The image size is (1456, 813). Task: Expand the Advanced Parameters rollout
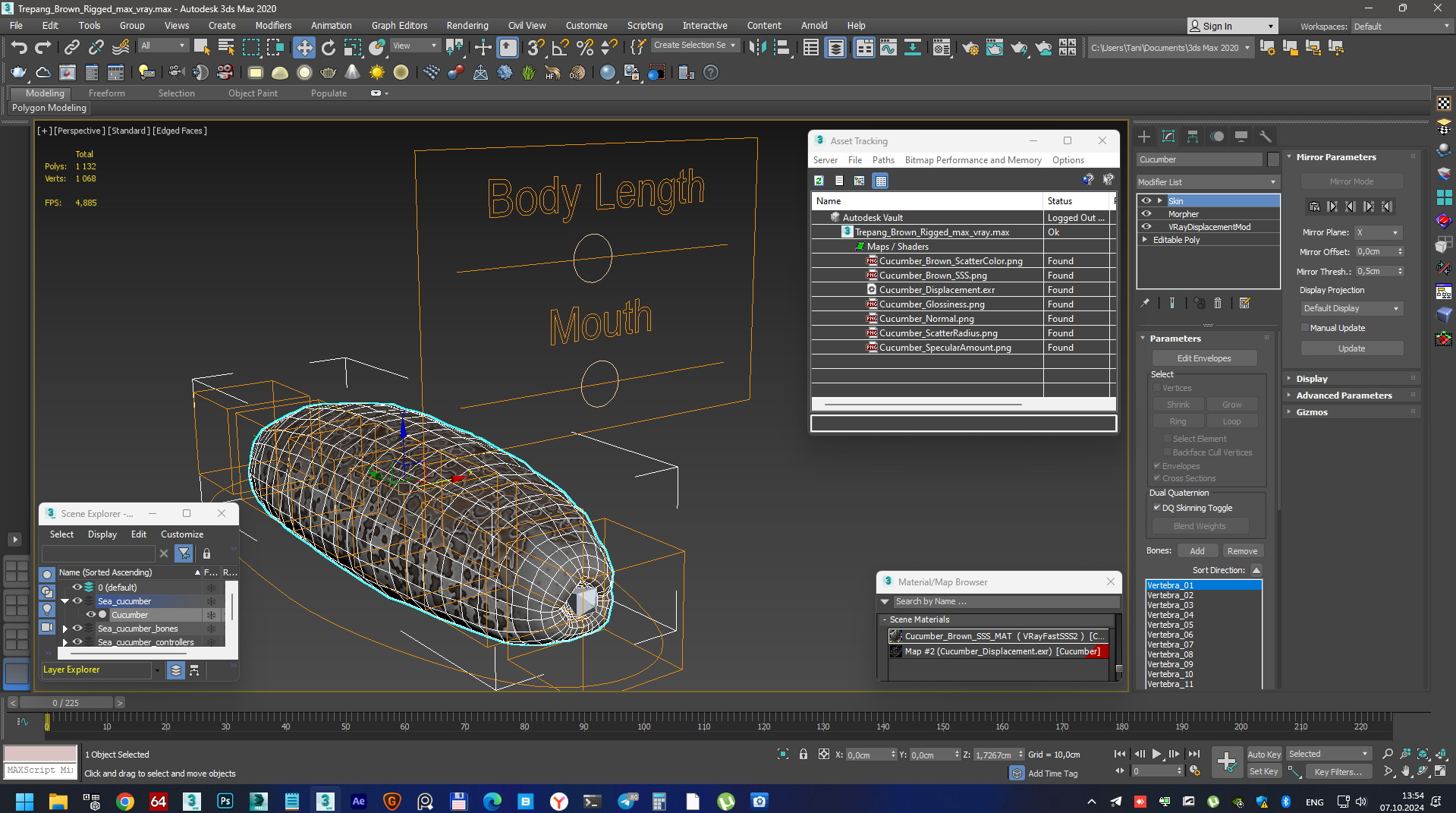point(1344,395)
